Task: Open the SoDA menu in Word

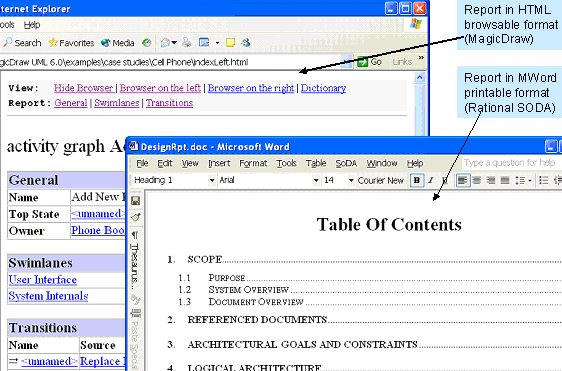Action: pos(346,163)
